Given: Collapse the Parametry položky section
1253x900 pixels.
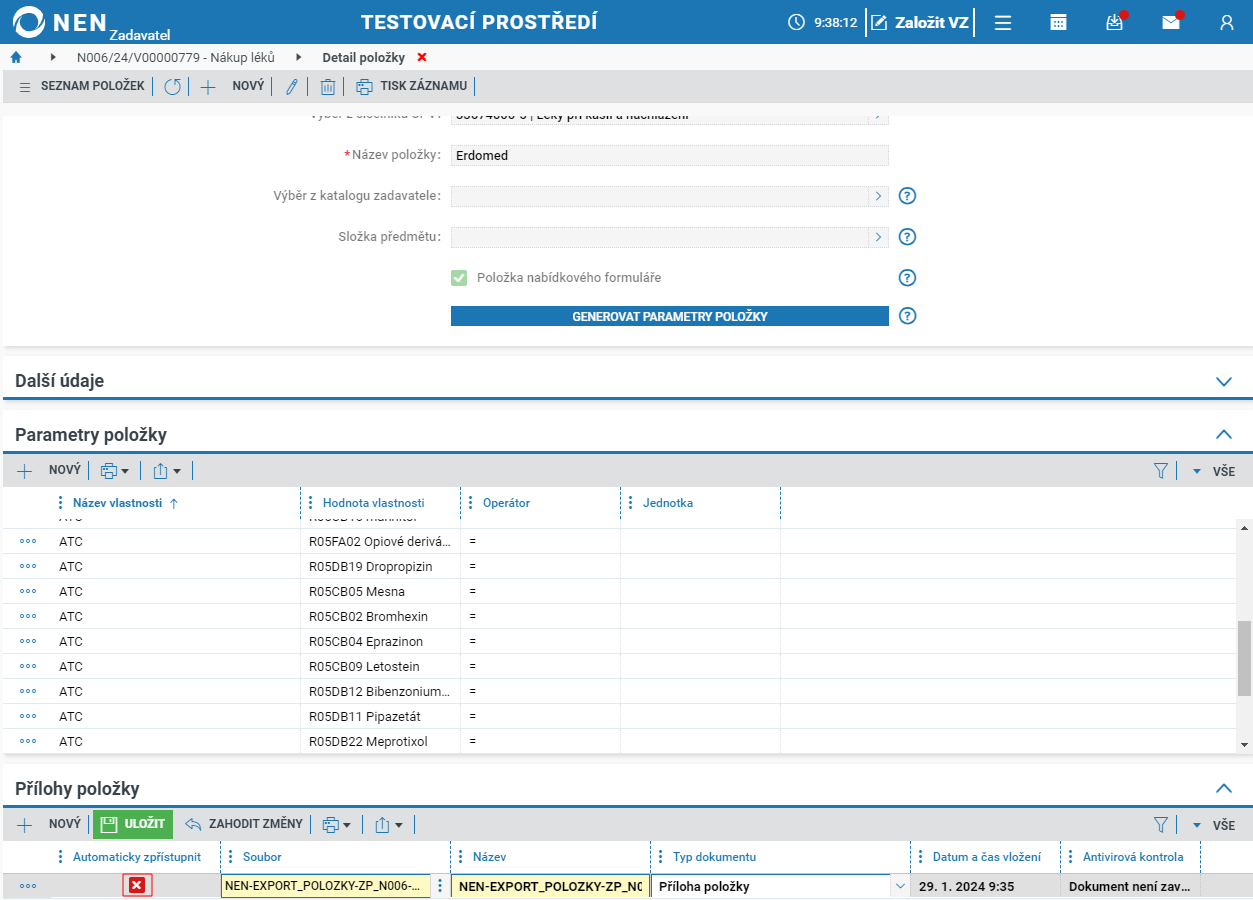Looking at the screenshot, I should click(x=1223, y=434).
